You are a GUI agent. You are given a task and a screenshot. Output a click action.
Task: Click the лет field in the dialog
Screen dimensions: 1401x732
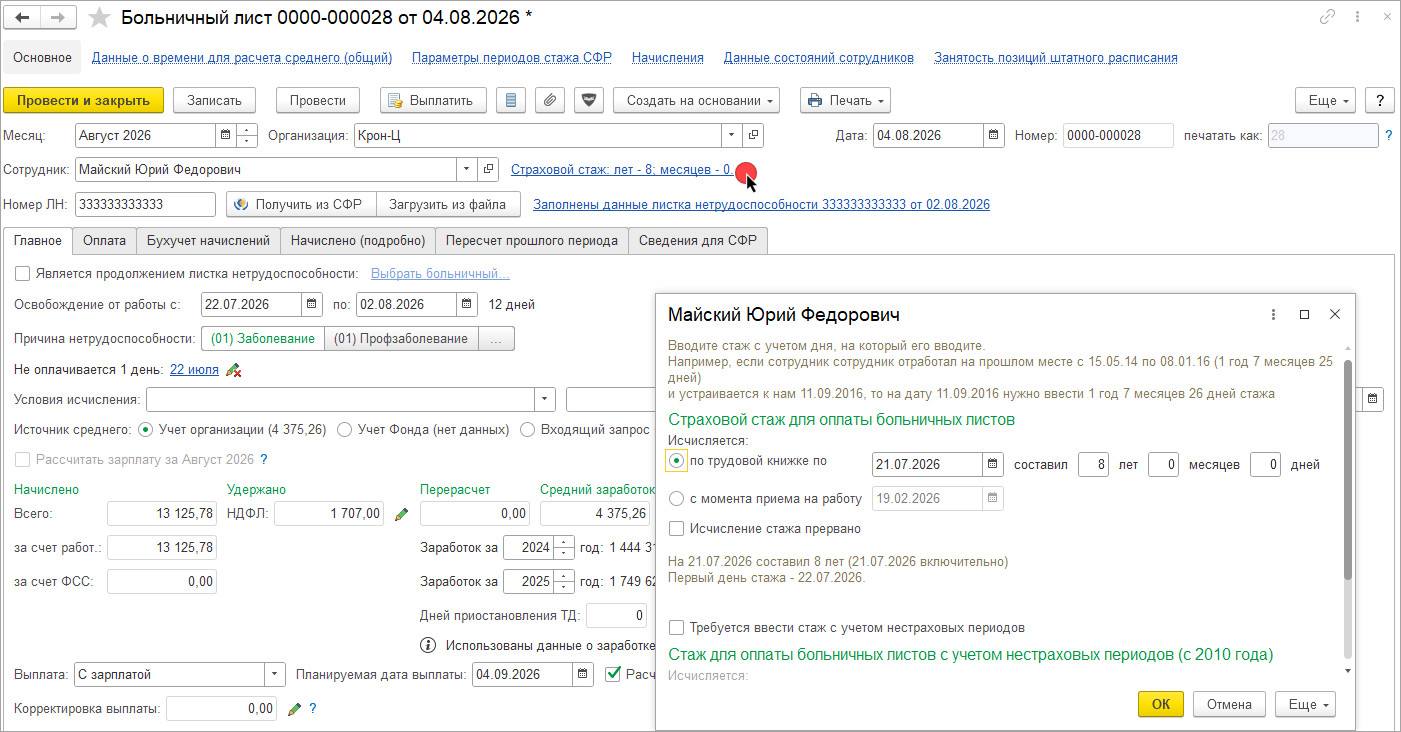point(1094,464)
